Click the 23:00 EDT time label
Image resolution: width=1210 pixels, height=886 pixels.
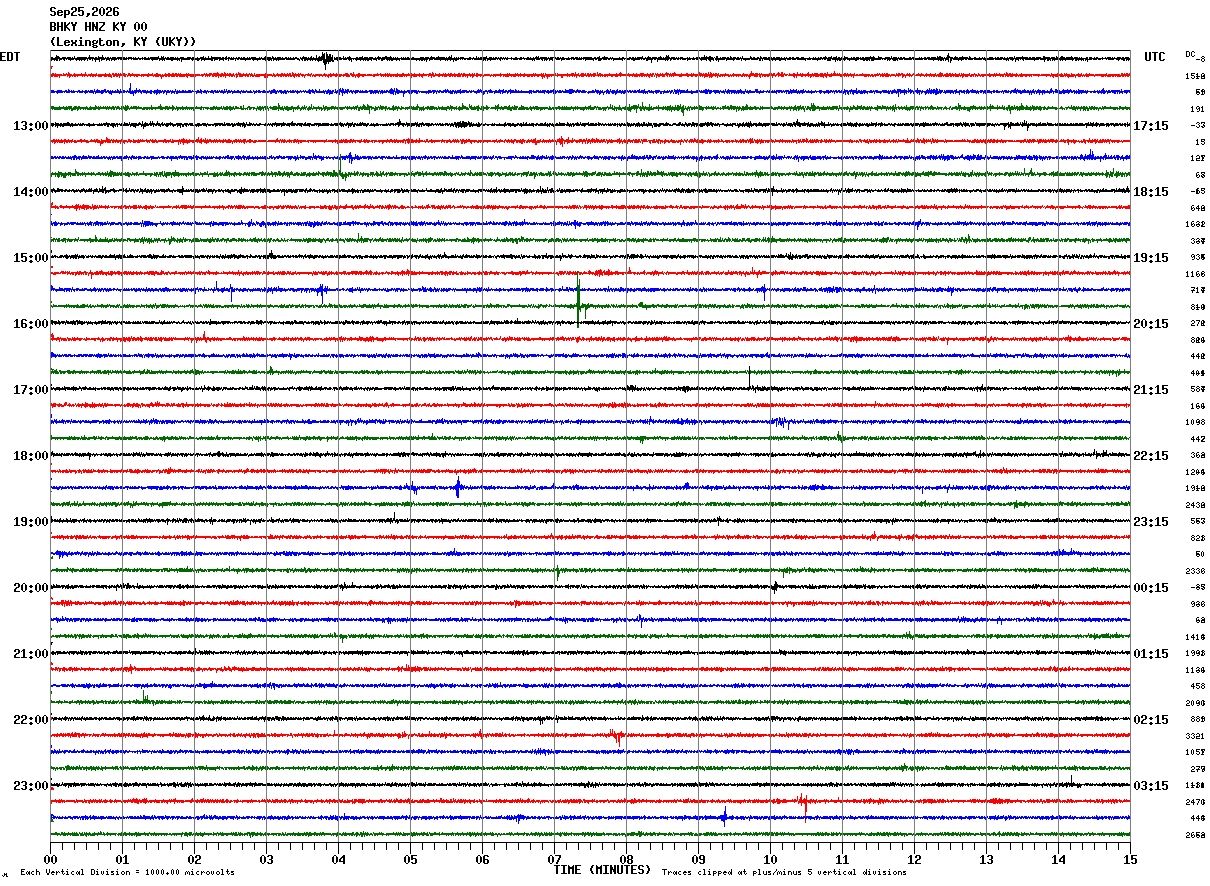click(x=30, y=786)
